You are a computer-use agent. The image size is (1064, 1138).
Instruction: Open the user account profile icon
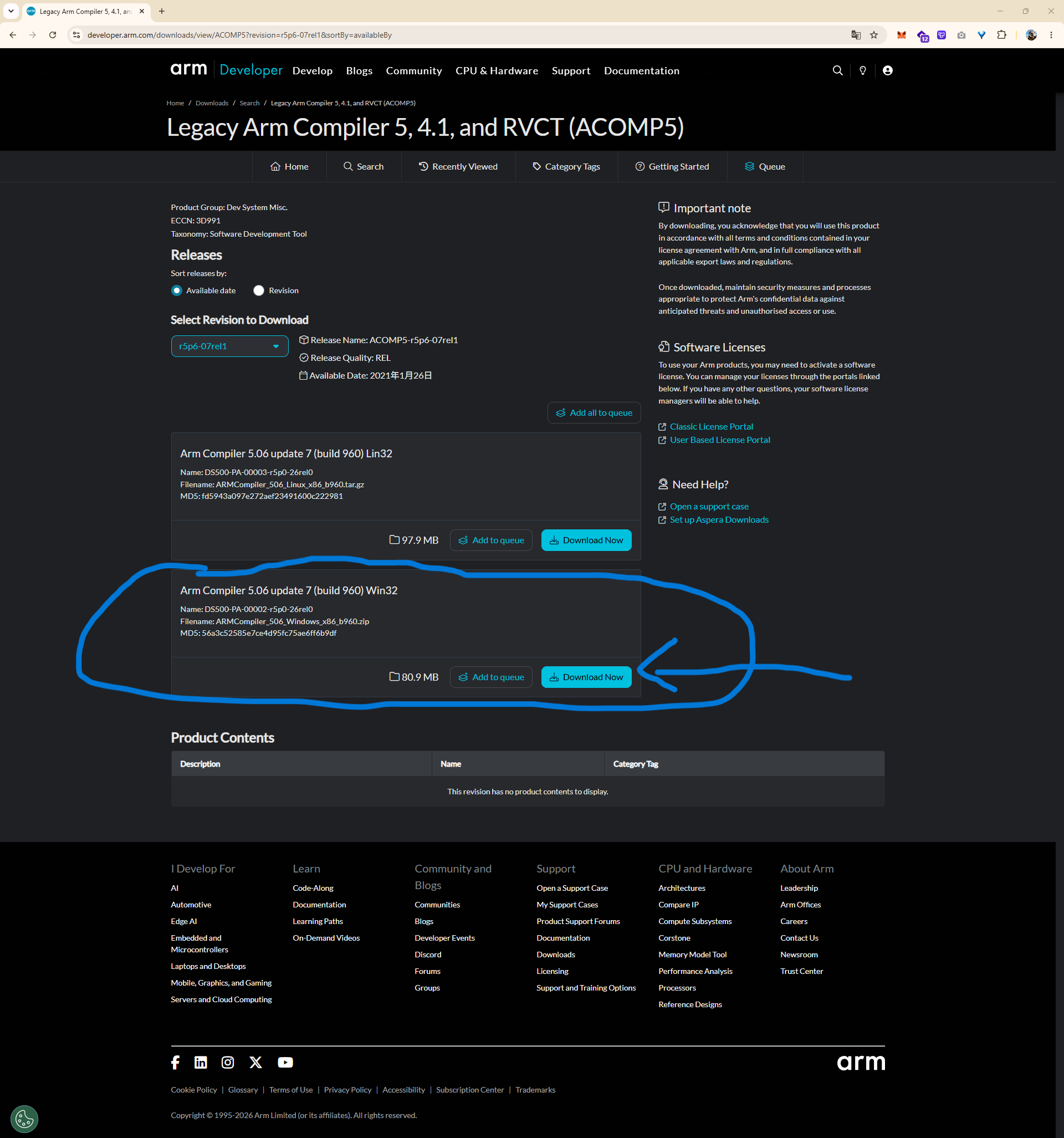(x=887, y=70)
